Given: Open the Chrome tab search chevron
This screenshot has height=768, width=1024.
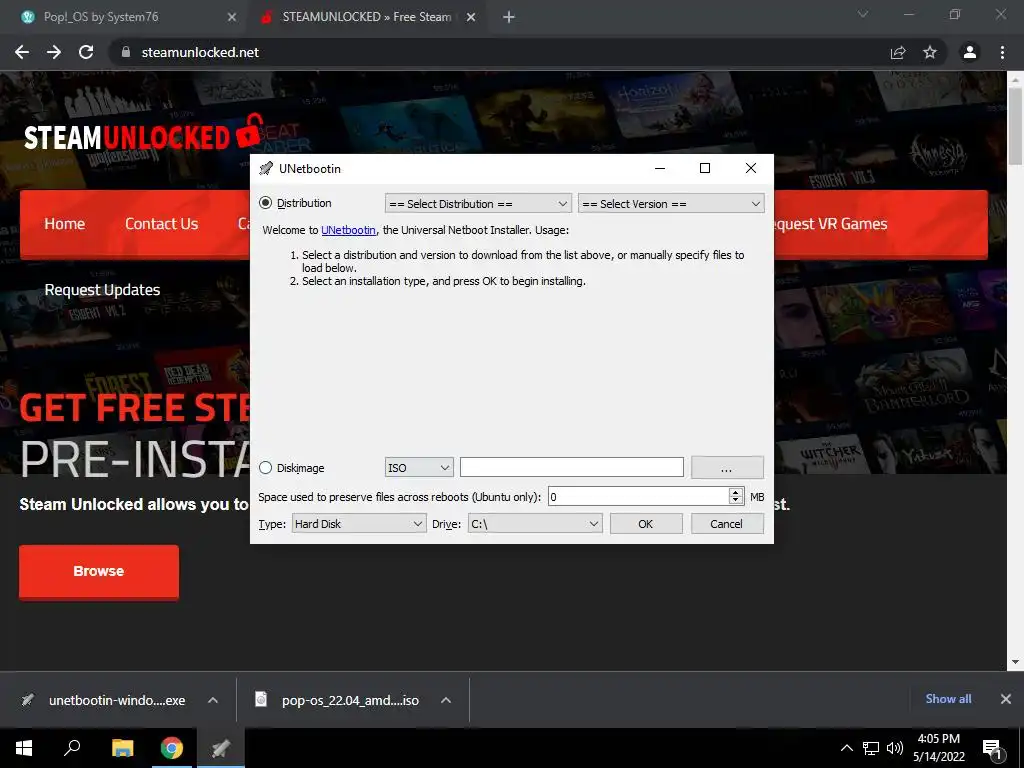Looking at the screenshot, I should pos(863,14).
